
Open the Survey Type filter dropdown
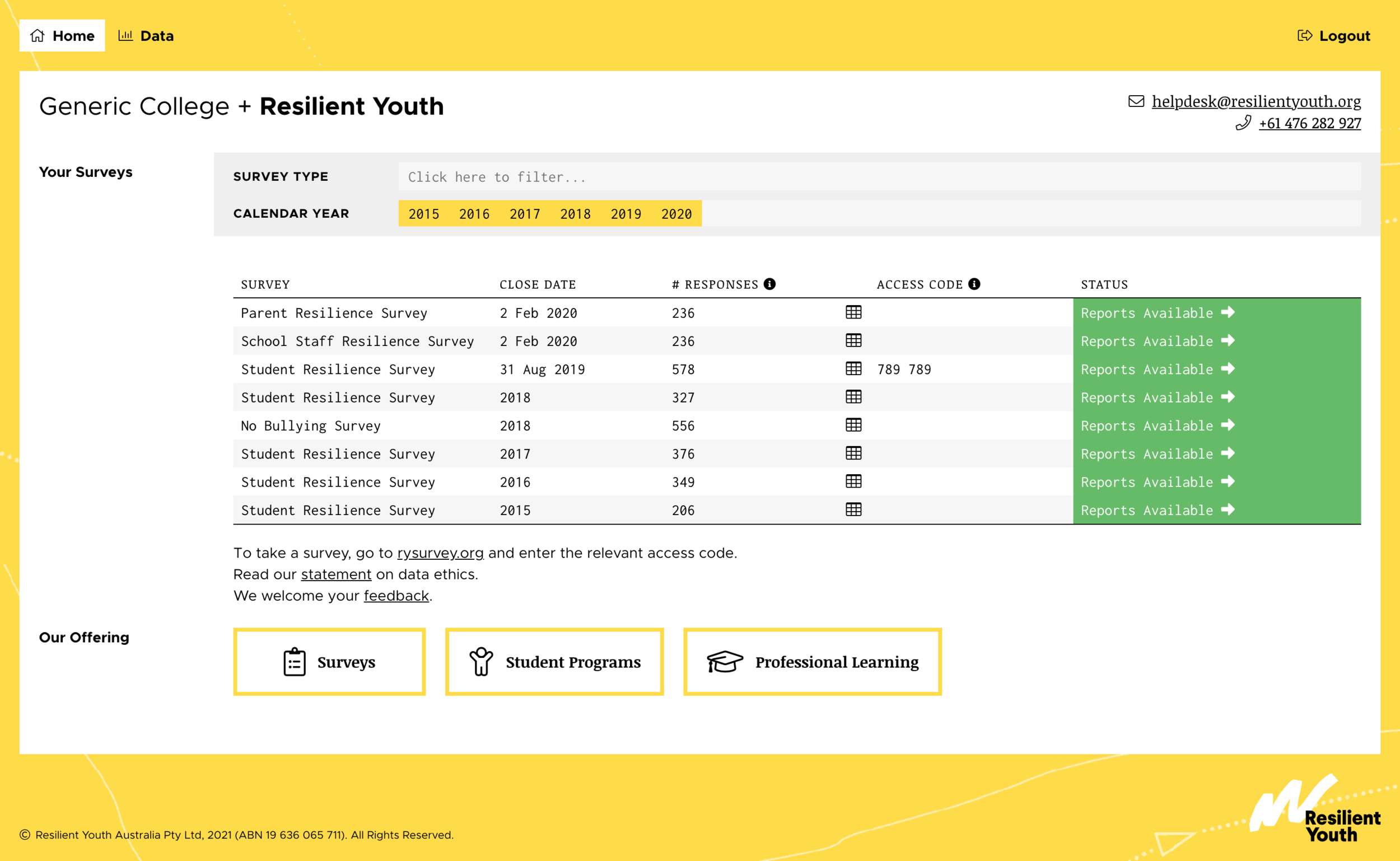(879, 177)
